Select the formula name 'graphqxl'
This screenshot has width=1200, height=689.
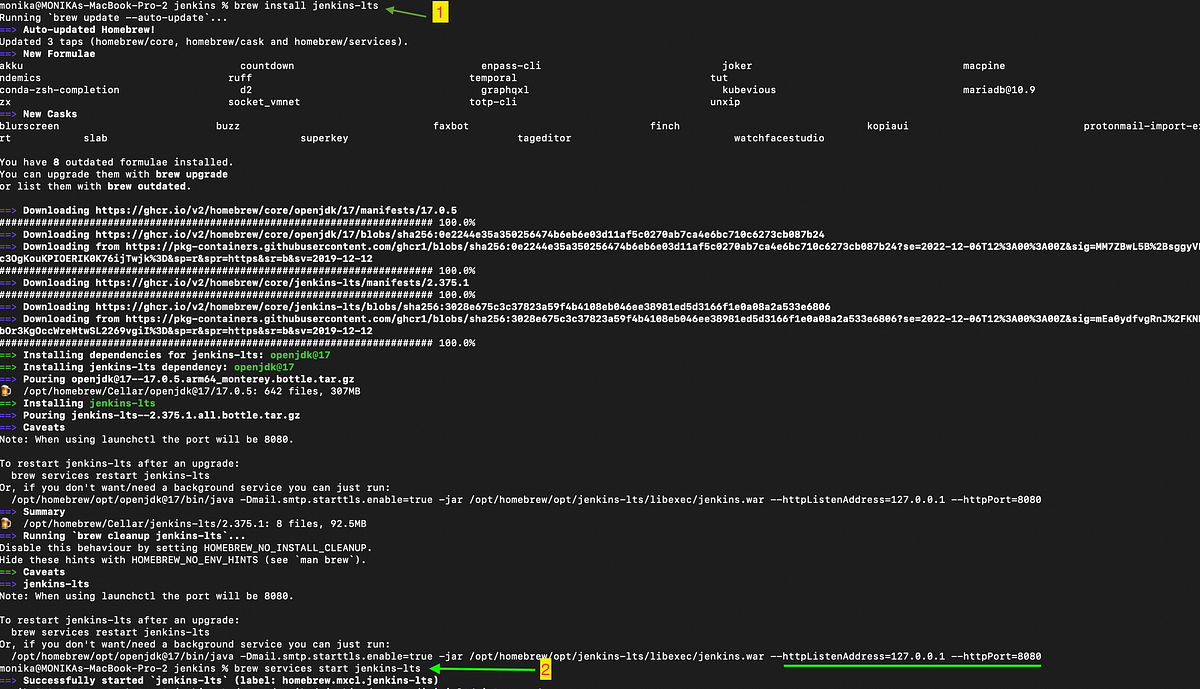pos(505,90)
